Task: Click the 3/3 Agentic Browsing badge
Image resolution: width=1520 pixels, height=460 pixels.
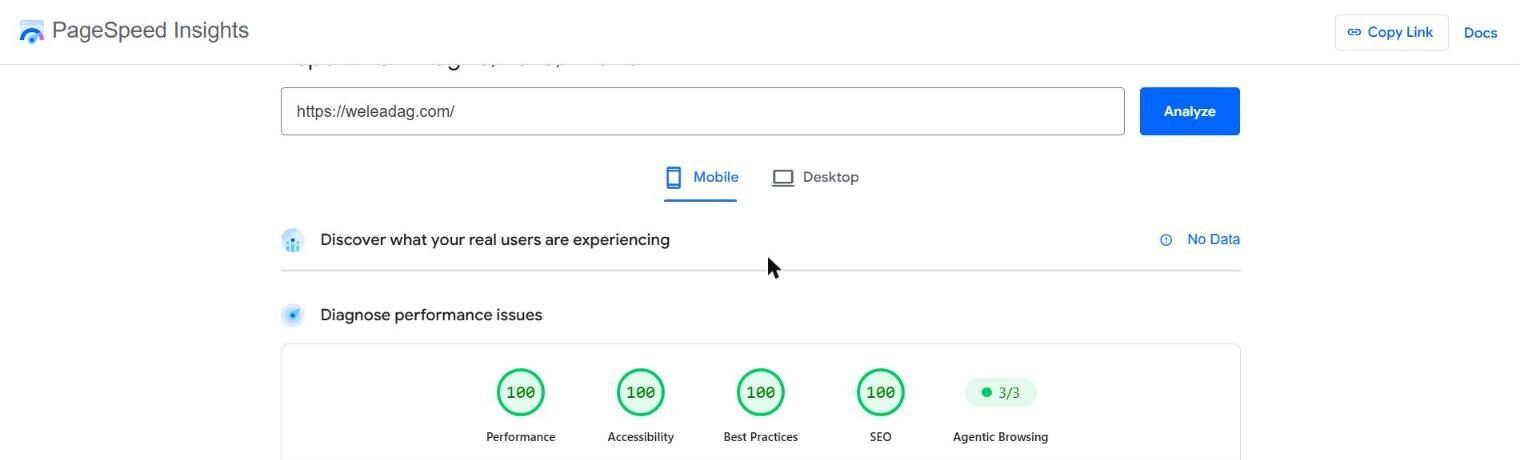Action: [1001, 392]
